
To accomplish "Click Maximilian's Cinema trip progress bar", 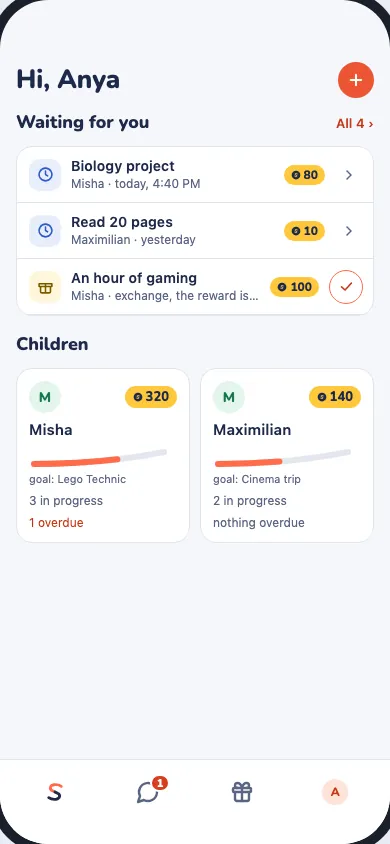I will (x=283, y=458).
